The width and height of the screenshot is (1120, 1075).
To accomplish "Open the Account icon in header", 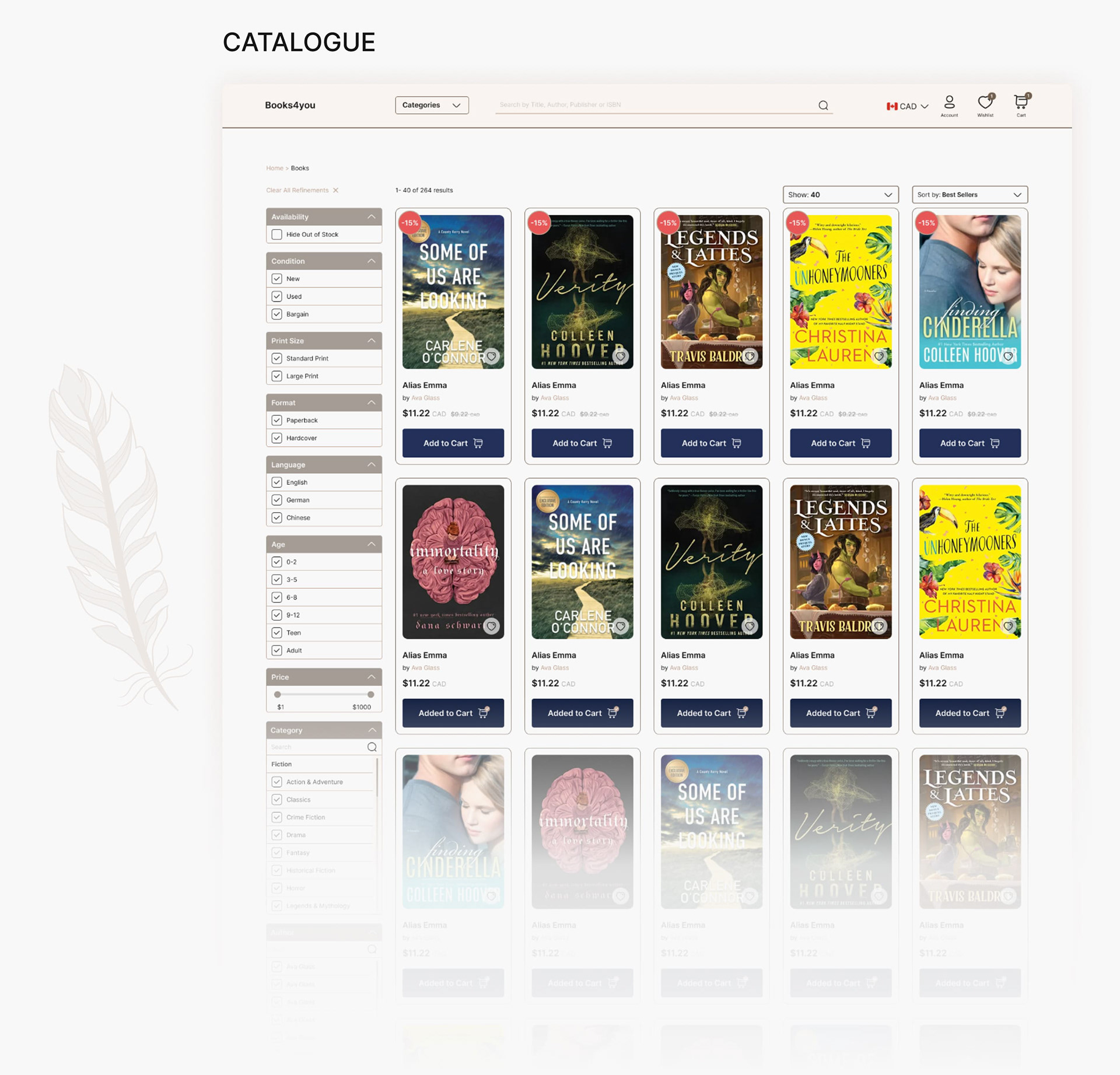I will 949,103.
